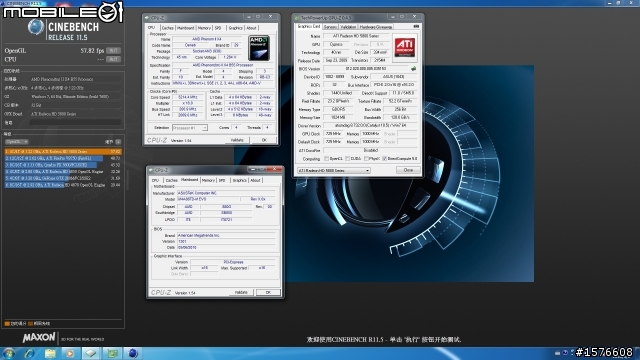Open the Processor #1 selection dropdown in CPU-Z
The width and height of the screenshot is (640, 360).
[190, 128]
